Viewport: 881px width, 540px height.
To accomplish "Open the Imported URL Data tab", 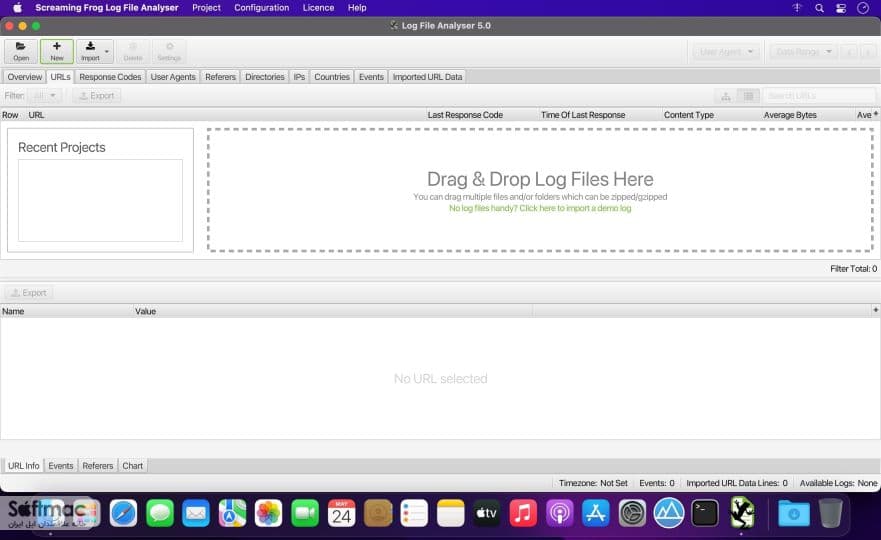I will point(427,77).
